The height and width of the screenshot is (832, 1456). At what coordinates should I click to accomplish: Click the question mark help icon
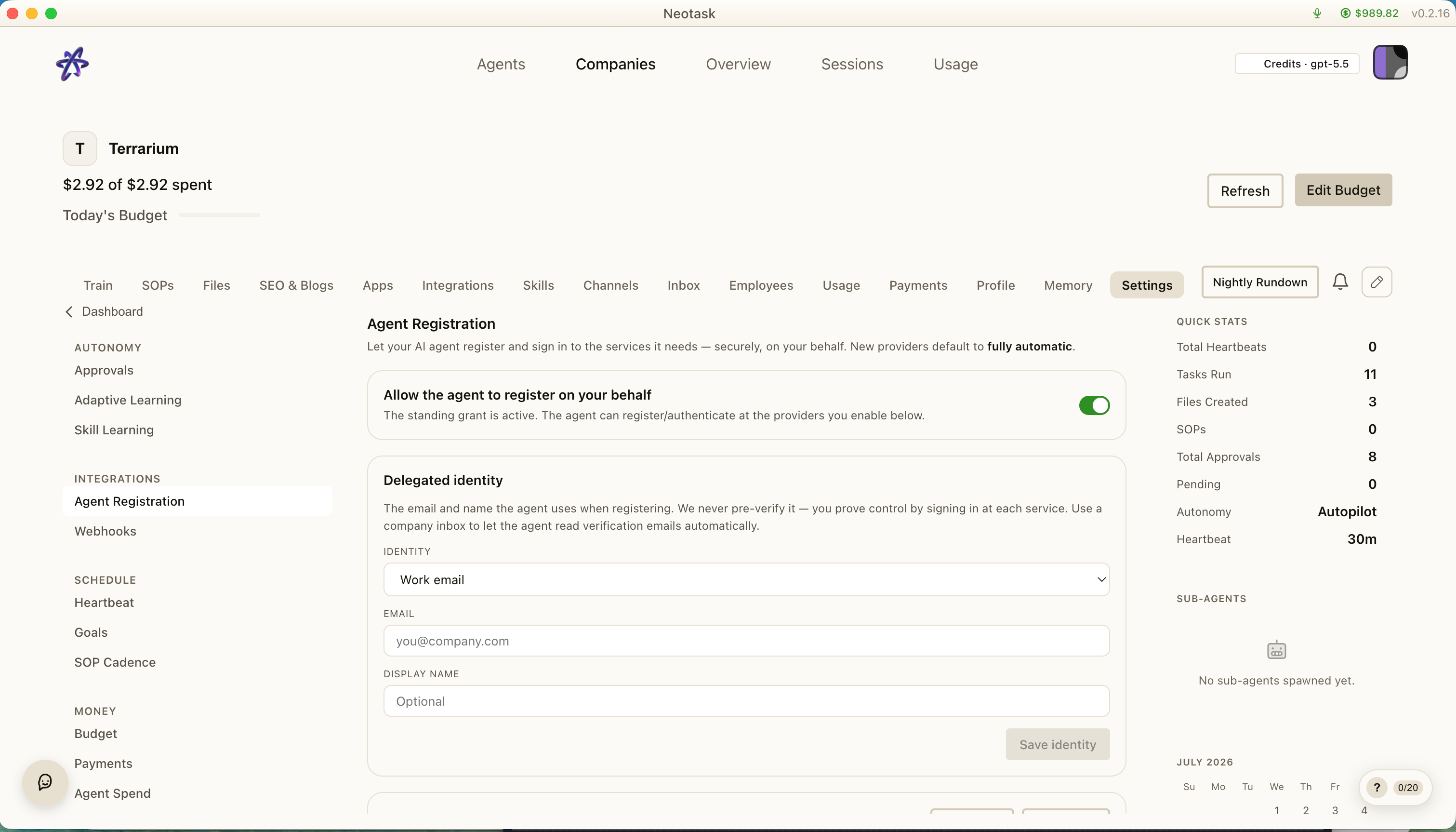(1377, 788)
